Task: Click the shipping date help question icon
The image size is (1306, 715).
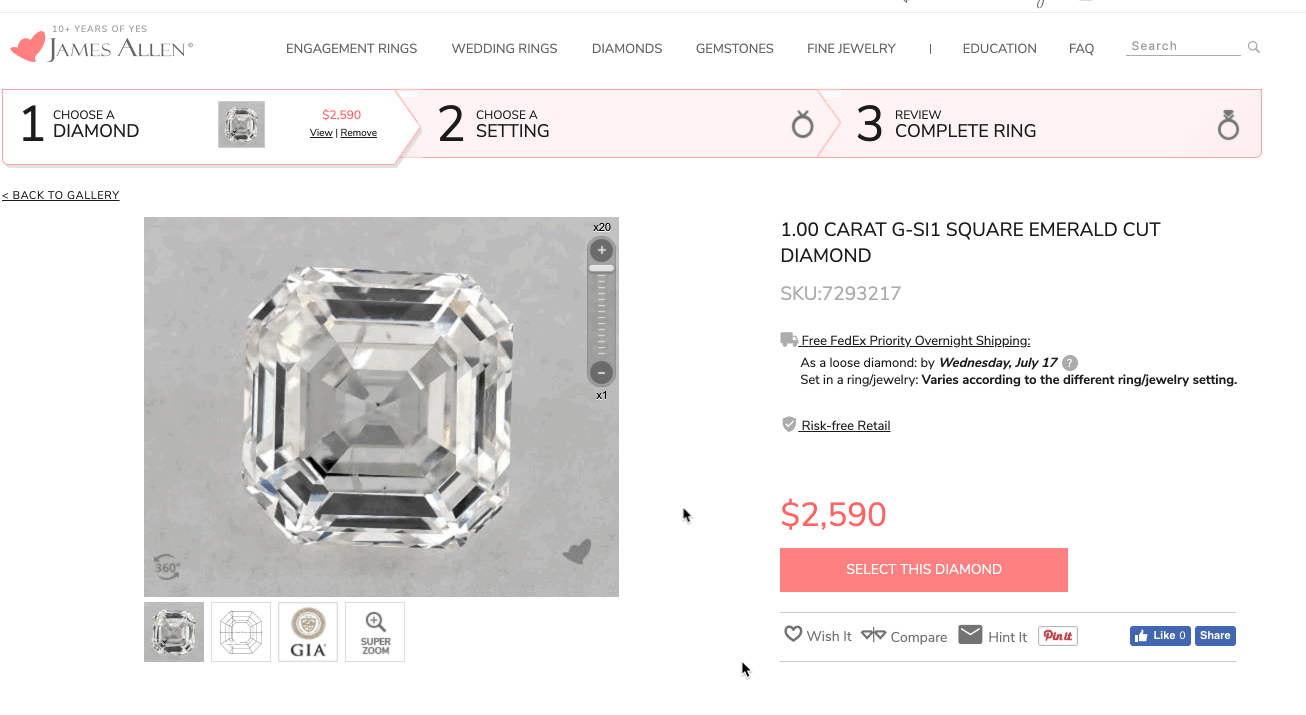Action: (x=1070, y=363)
